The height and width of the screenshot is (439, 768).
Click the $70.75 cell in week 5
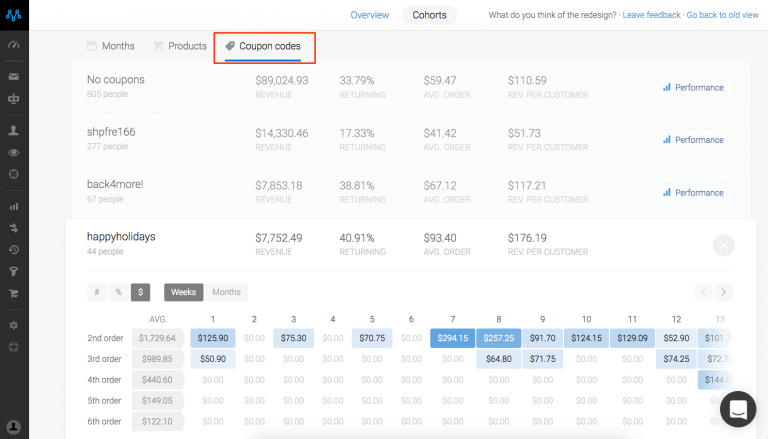(x=372, y=338)
